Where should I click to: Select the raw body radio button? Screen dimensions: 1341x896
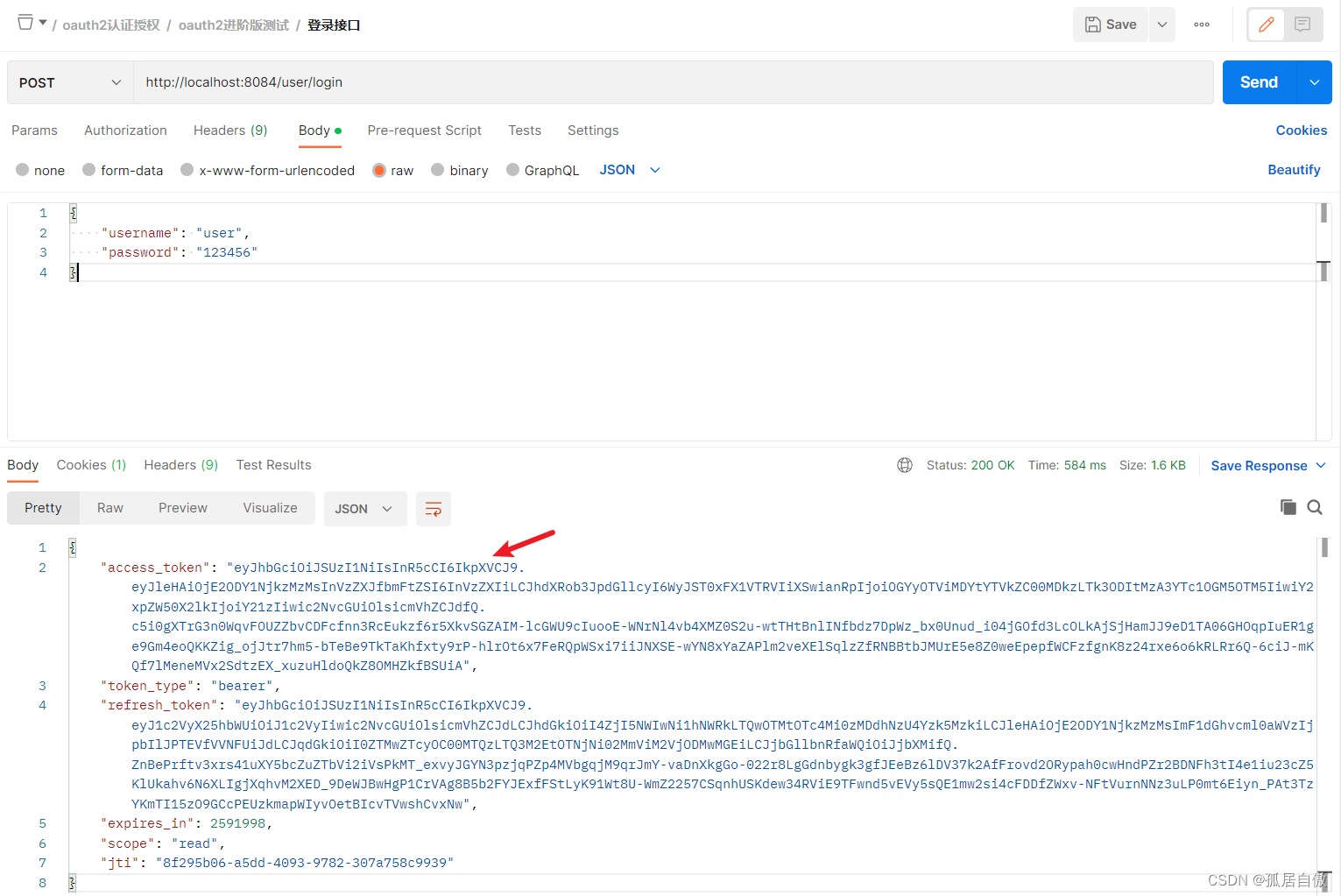pos(379,170)
